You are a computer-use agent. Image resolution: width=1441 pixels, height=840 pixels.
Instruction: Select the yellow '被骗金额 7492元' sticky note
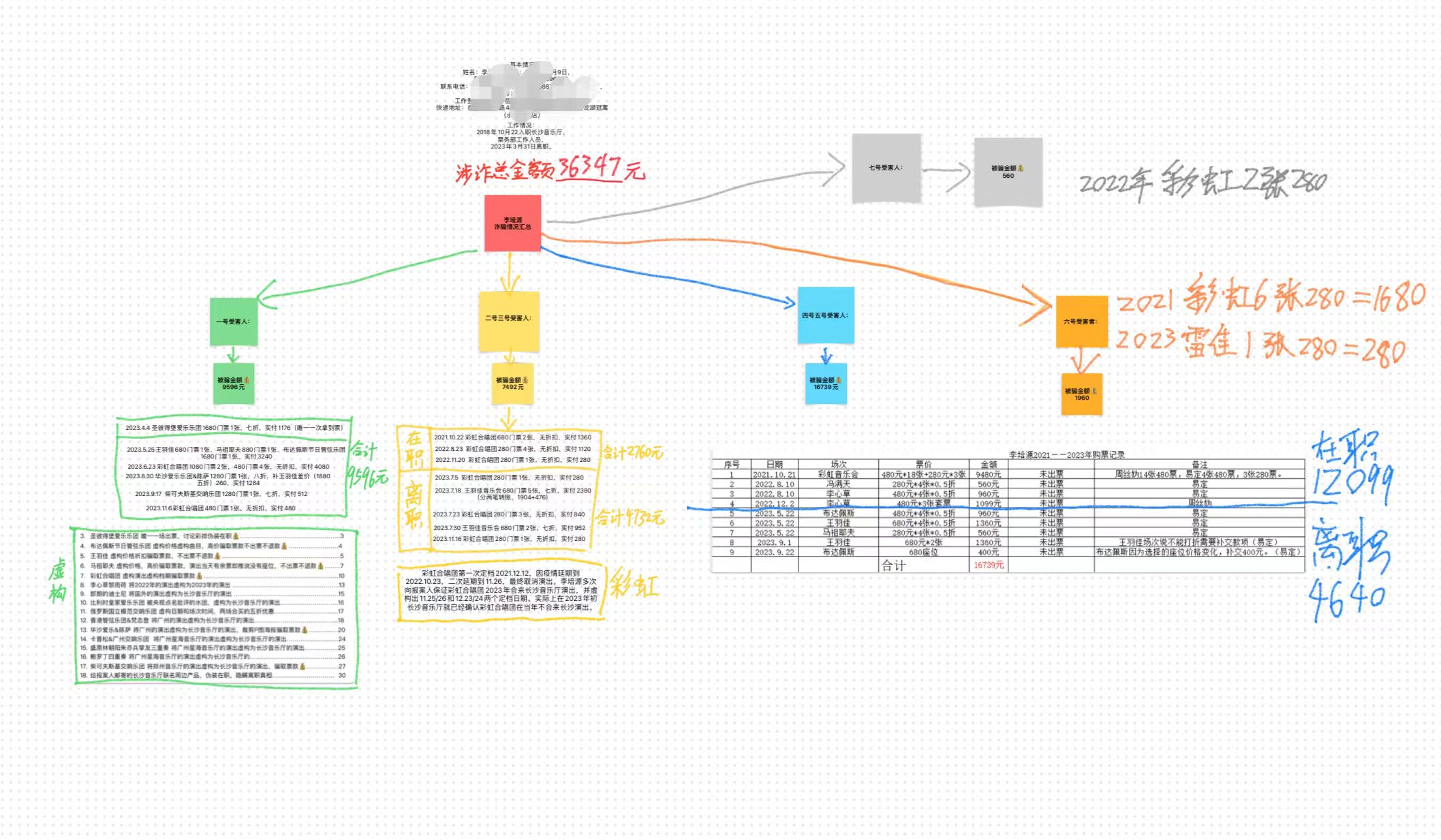point(512,384)
